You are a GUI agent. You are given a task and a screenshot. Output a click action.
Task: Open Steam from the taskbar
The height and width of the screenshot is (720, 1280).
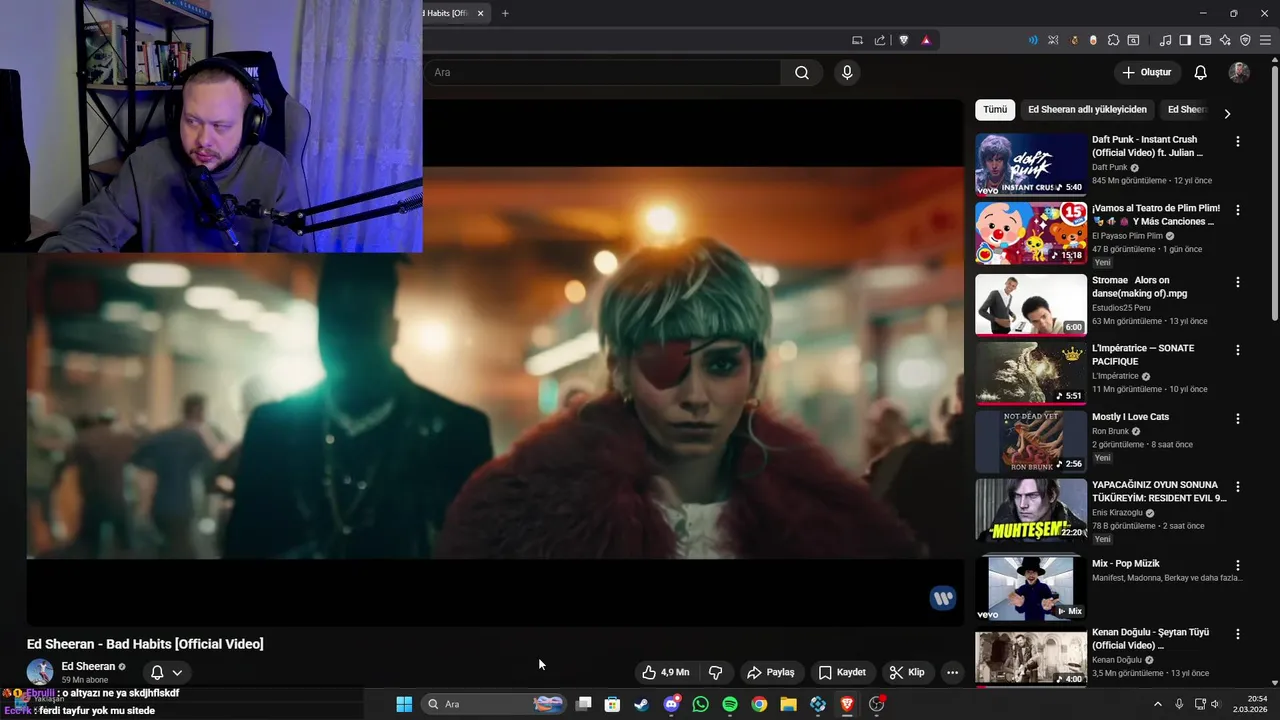[642, 704]
